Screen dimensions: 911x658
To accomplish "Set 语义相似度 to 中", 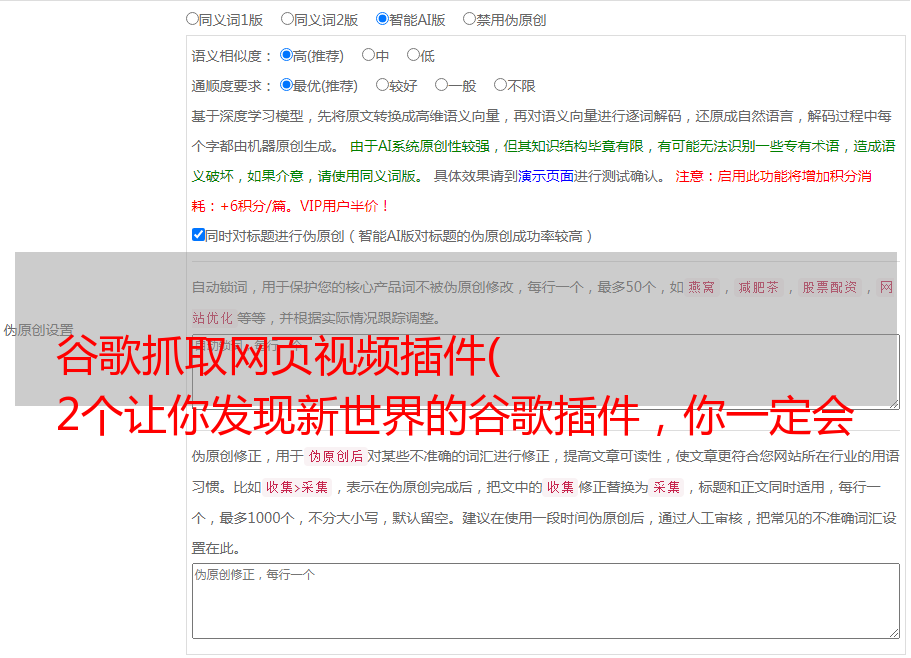I will 368,55.
